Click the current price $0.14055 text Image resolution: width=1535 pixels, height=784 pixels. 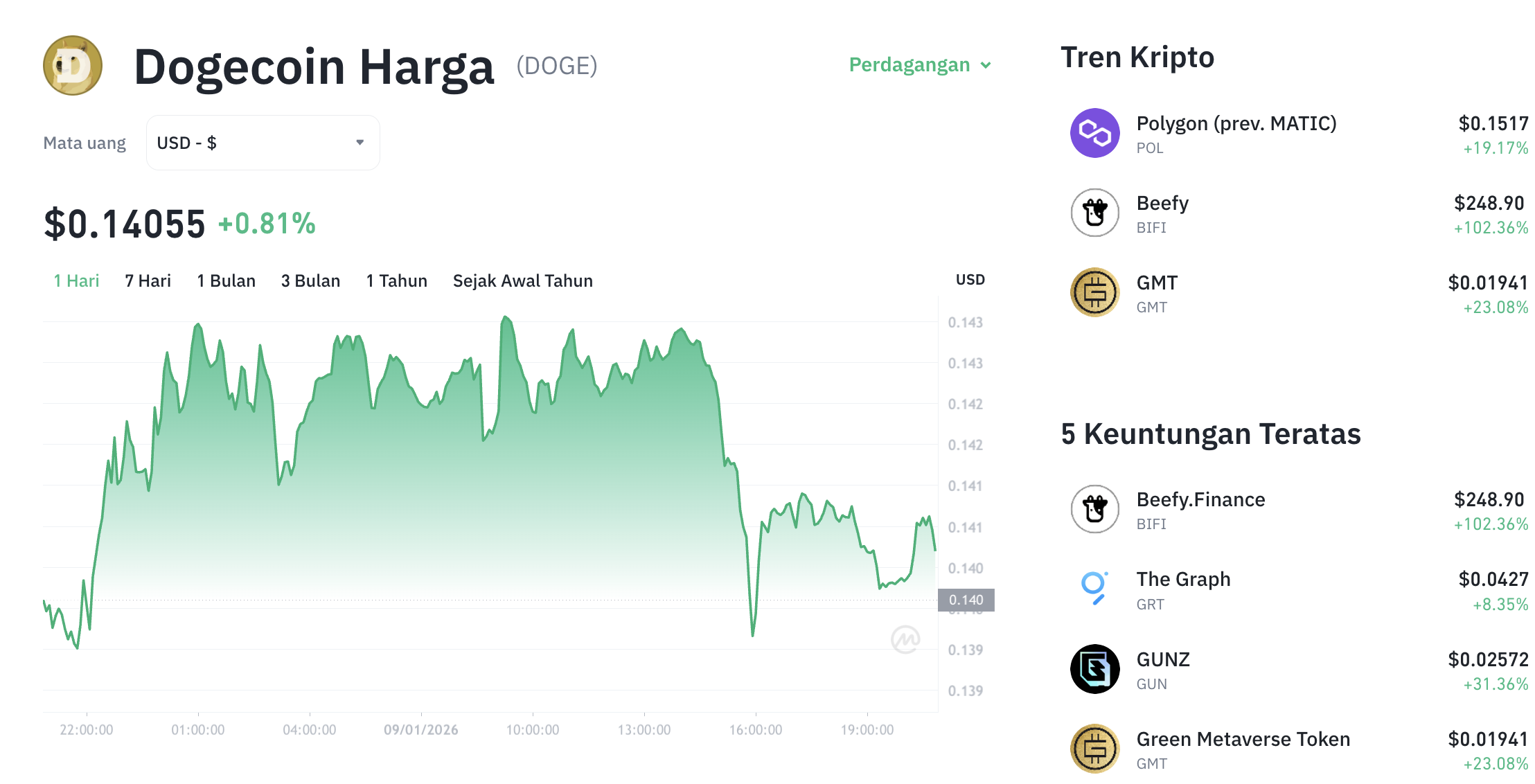tap(125, 223)
